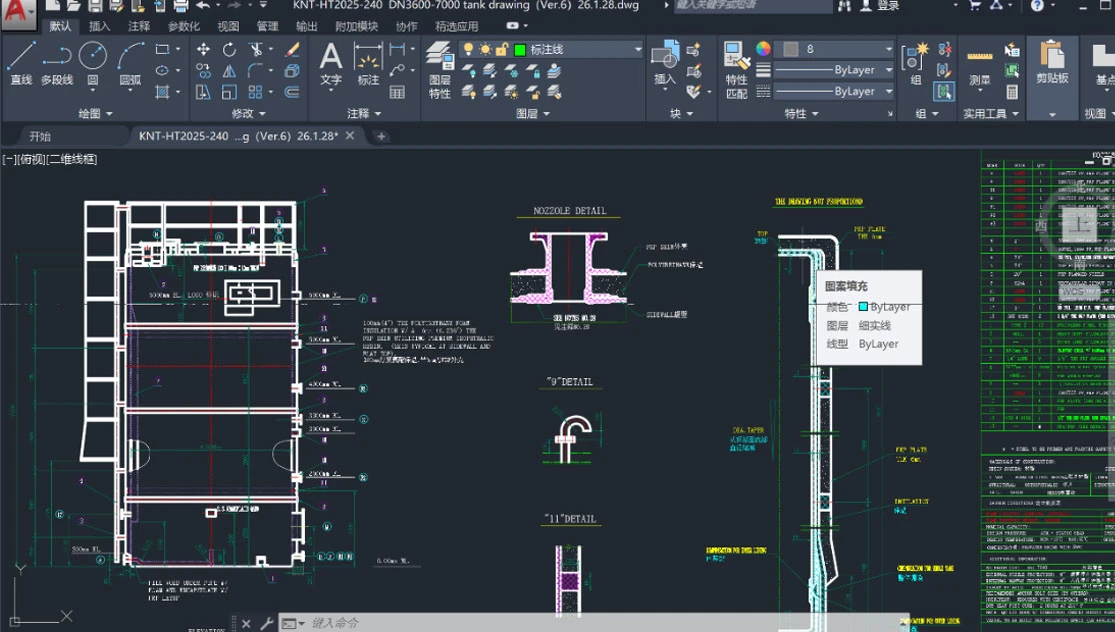Toggle the layer freeze sun icon

click(485, 49)
